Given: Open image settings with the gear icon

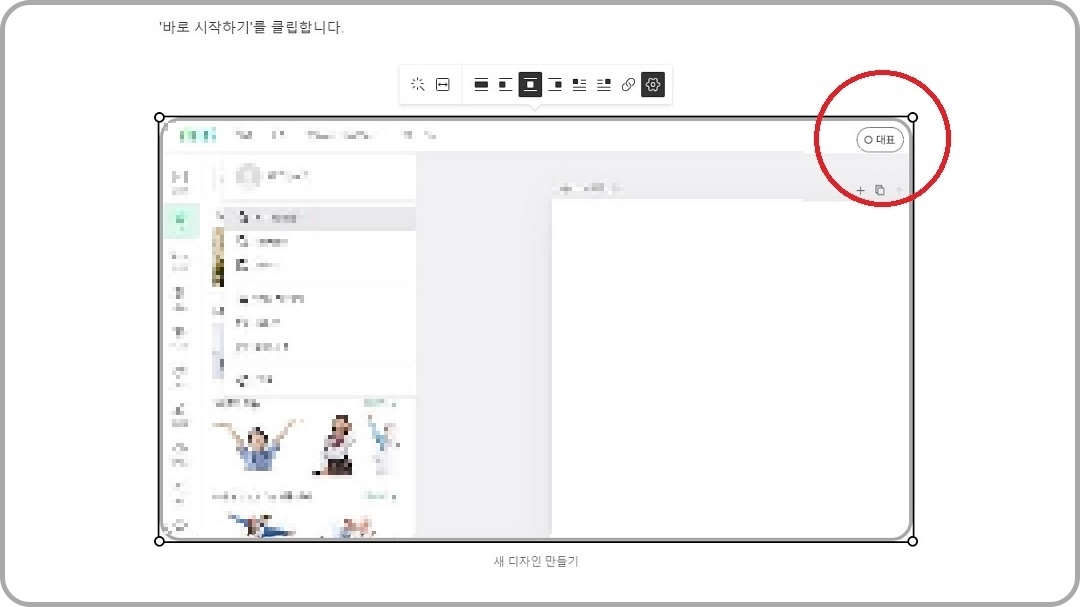Looking at the screenshot, I should click(x=653, y=85).
